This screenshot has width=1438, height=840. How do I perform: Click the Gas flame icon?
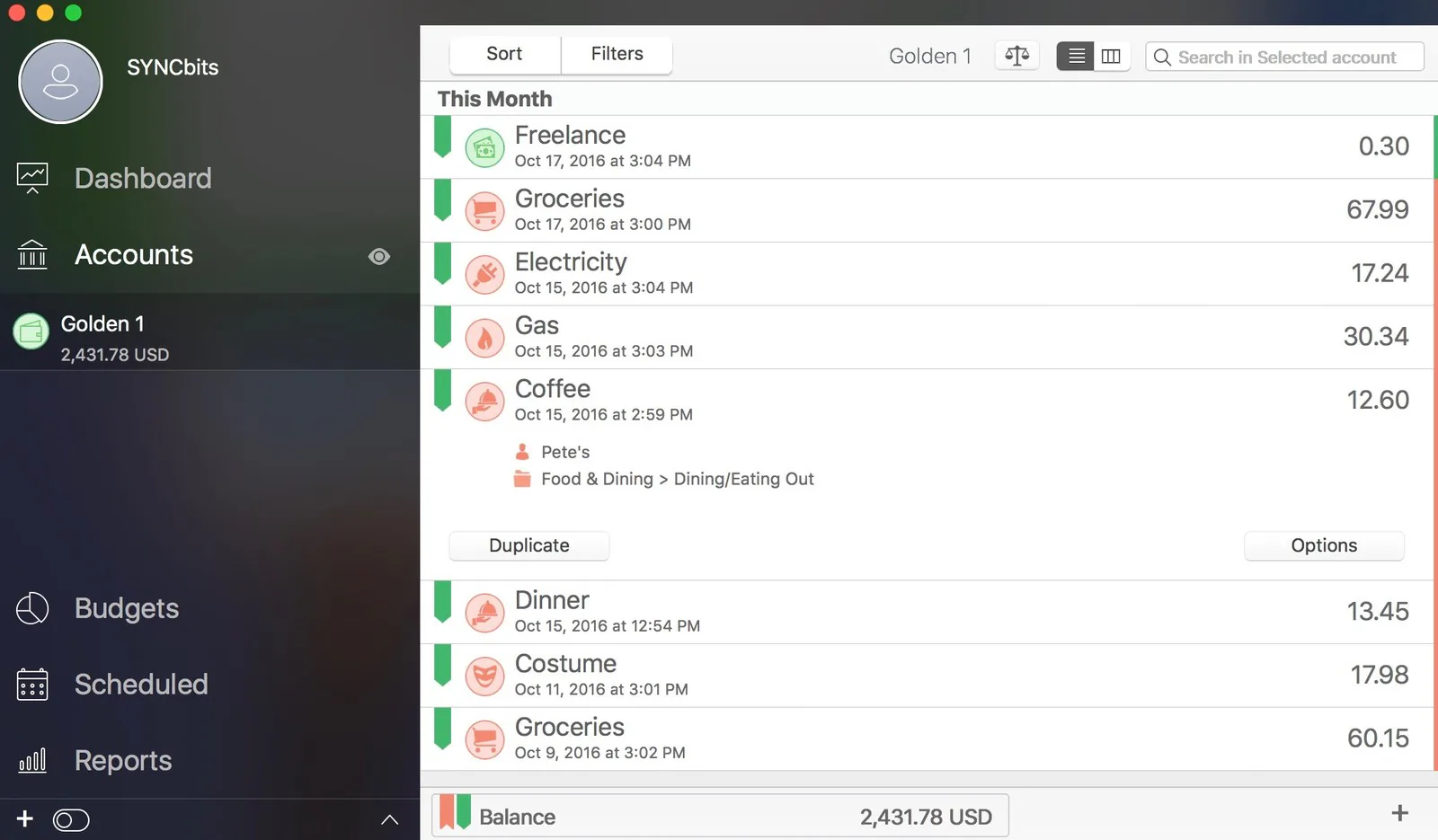[x=484, y=339]
